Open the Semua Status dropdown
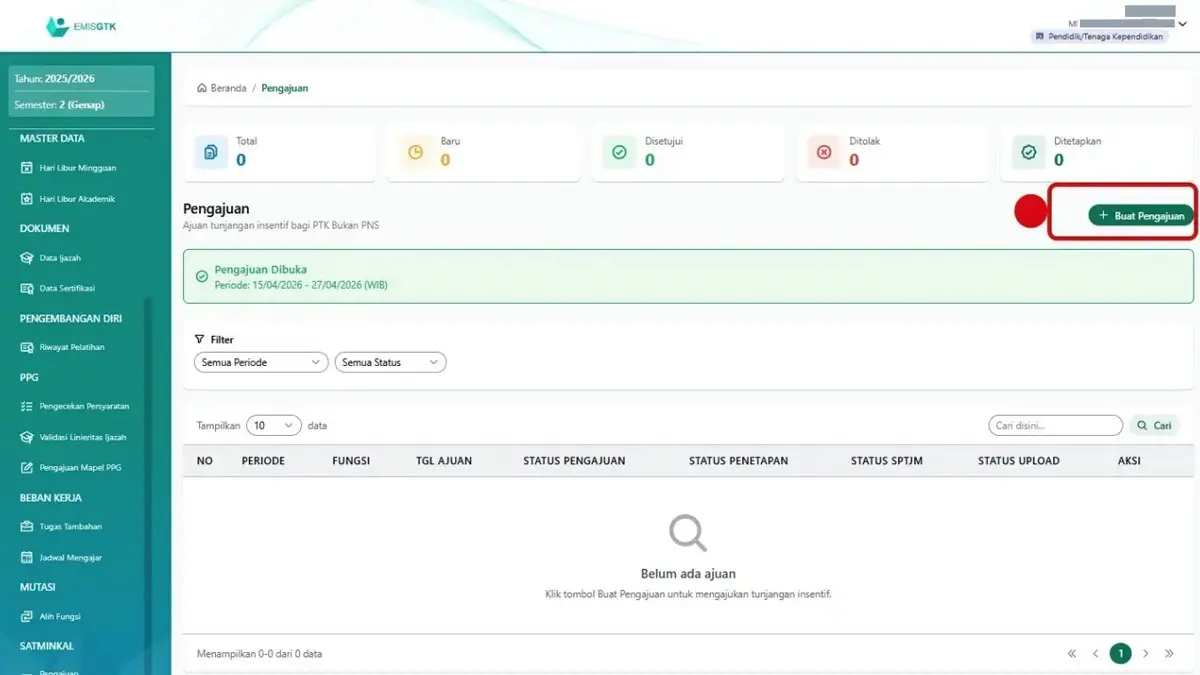 [x=390, y=362]
